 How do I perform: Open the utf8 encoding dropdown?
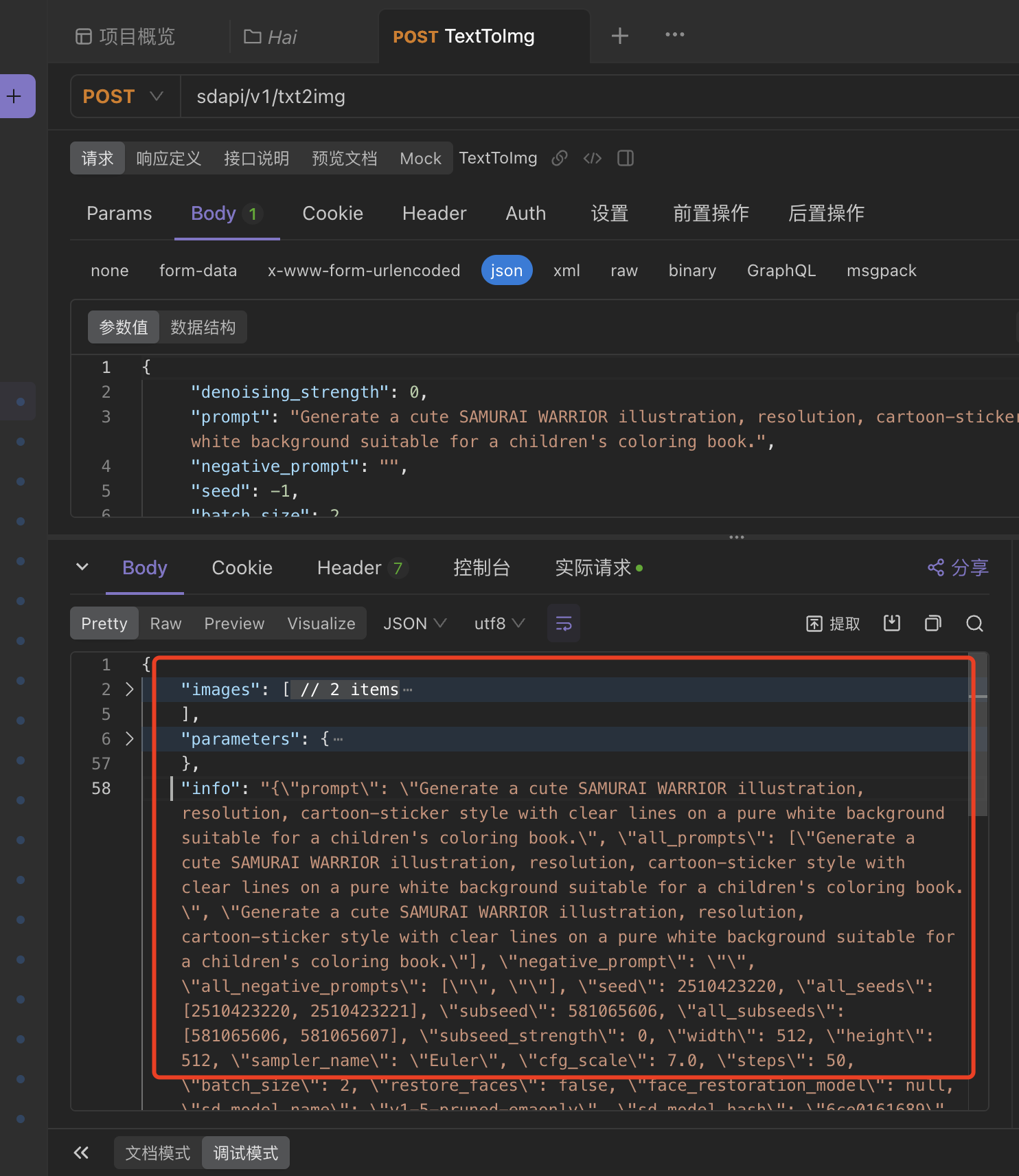click(x=499, y=624)
